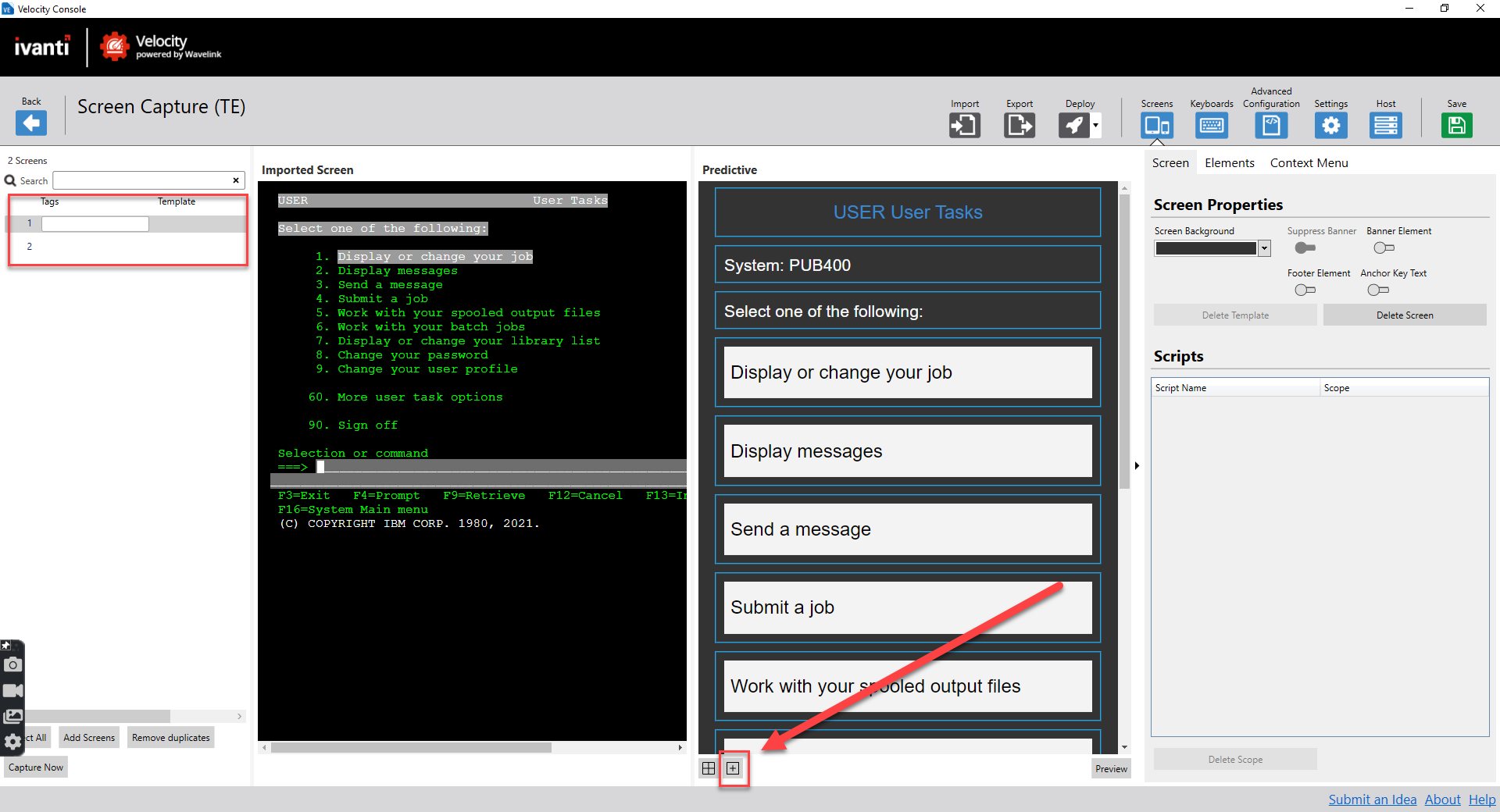Screen dimensions: 1500x812
Task: Enable the Banner Element toggle
Action: (x=1384, y=248)
